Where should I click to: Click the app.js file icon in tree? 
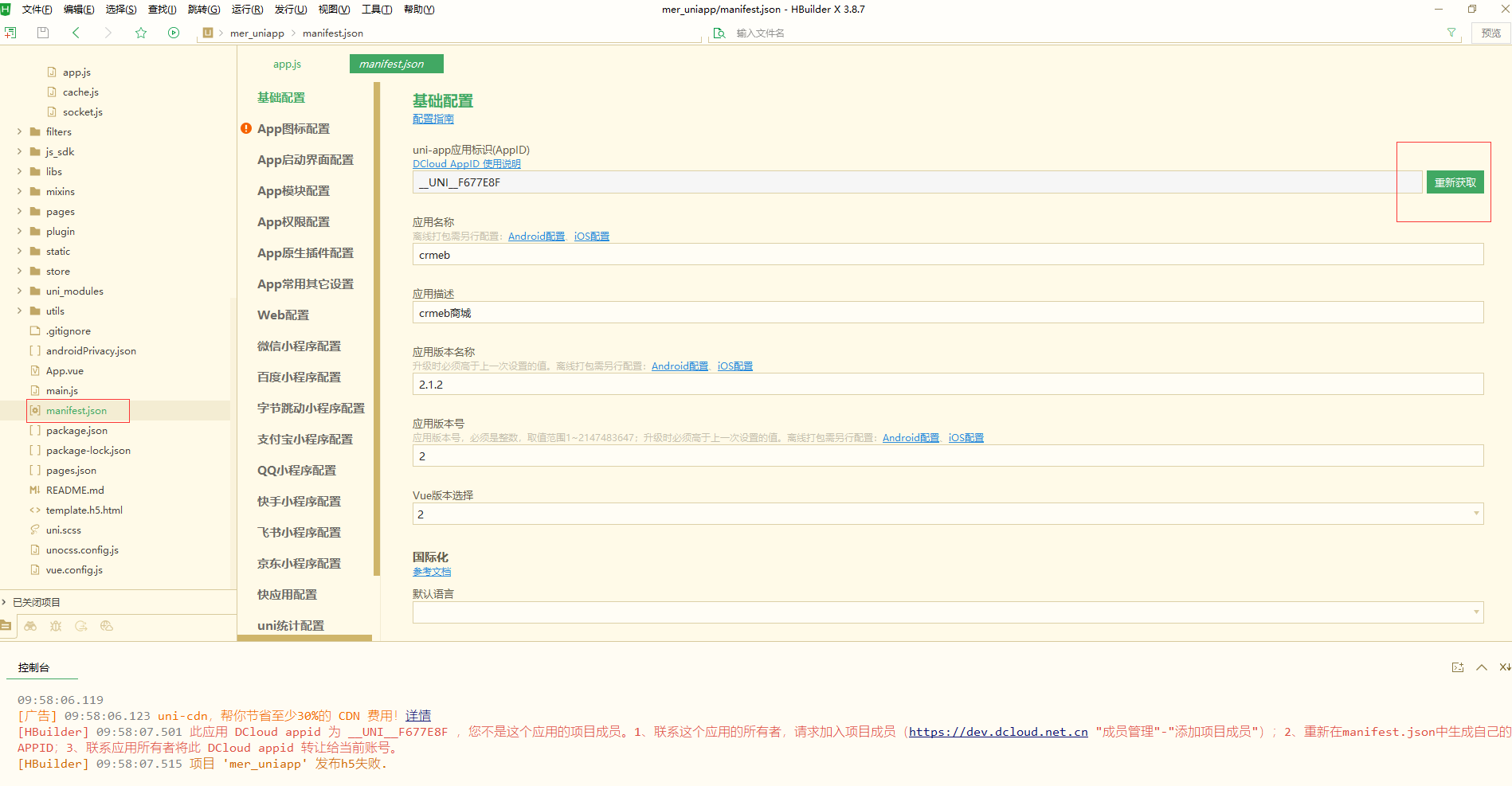(x=52, y=72)
